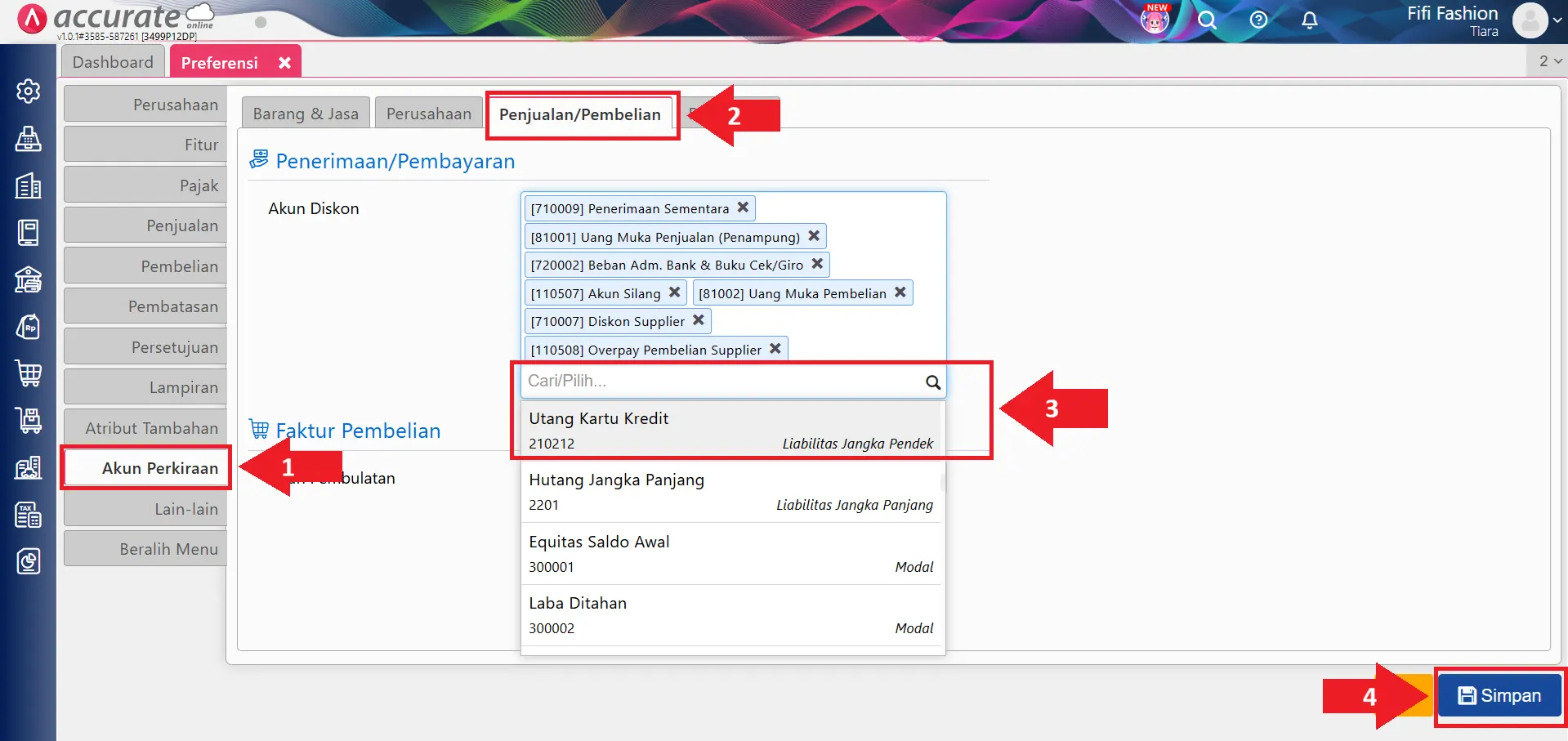Viewport: 1568px width, 741px height.
Task: Close the Preferensi tab
Action: pyautogui.click(x=284, y=63)
